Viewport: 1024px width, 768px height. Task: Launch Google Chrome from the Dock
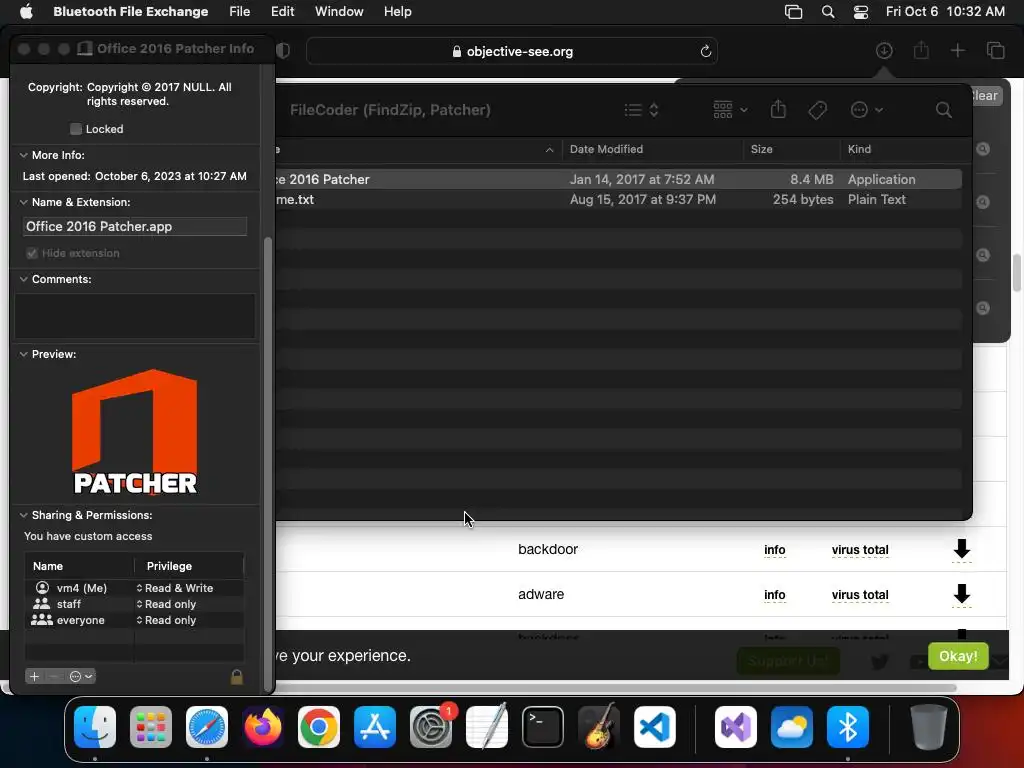[x=319, y=727]
